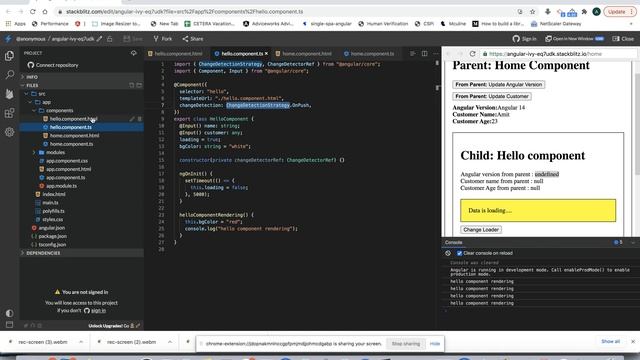Collapse the project panel cloud icon
The height and width of the screenshot is (360, 640).
click(133, 53)
